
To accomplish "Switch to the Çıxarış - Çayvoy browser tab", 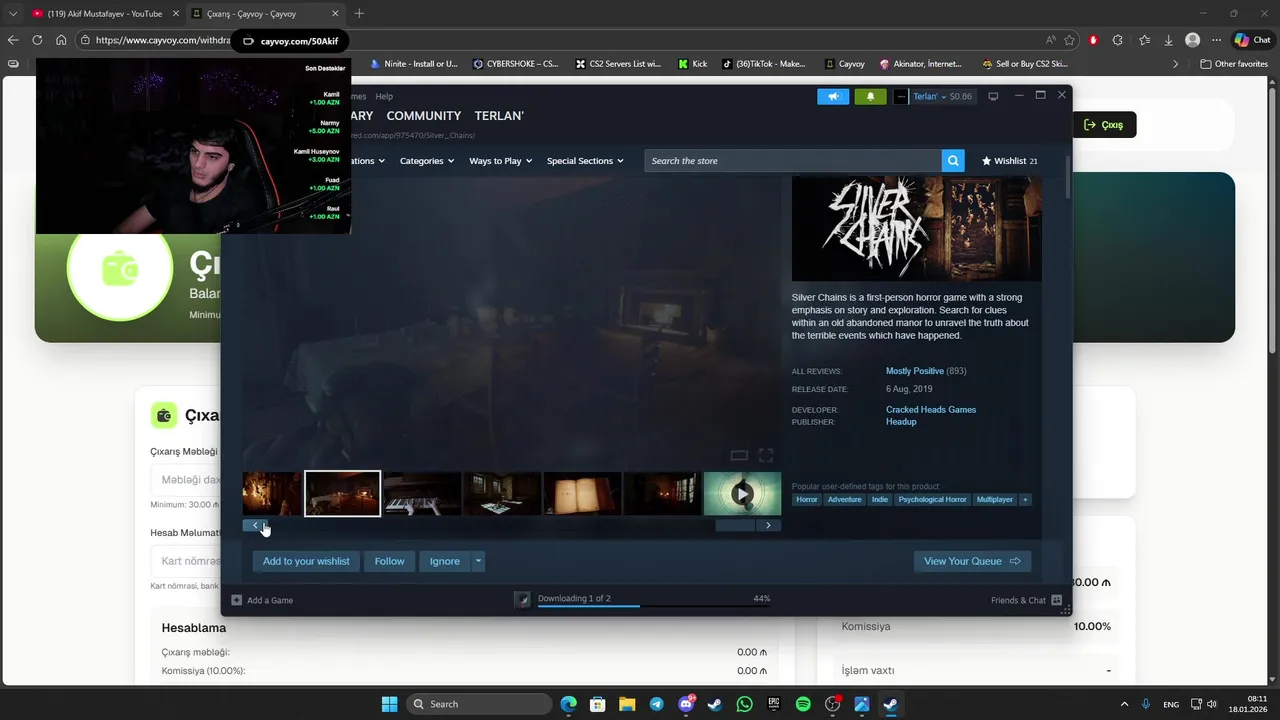I will coord(264,13).
